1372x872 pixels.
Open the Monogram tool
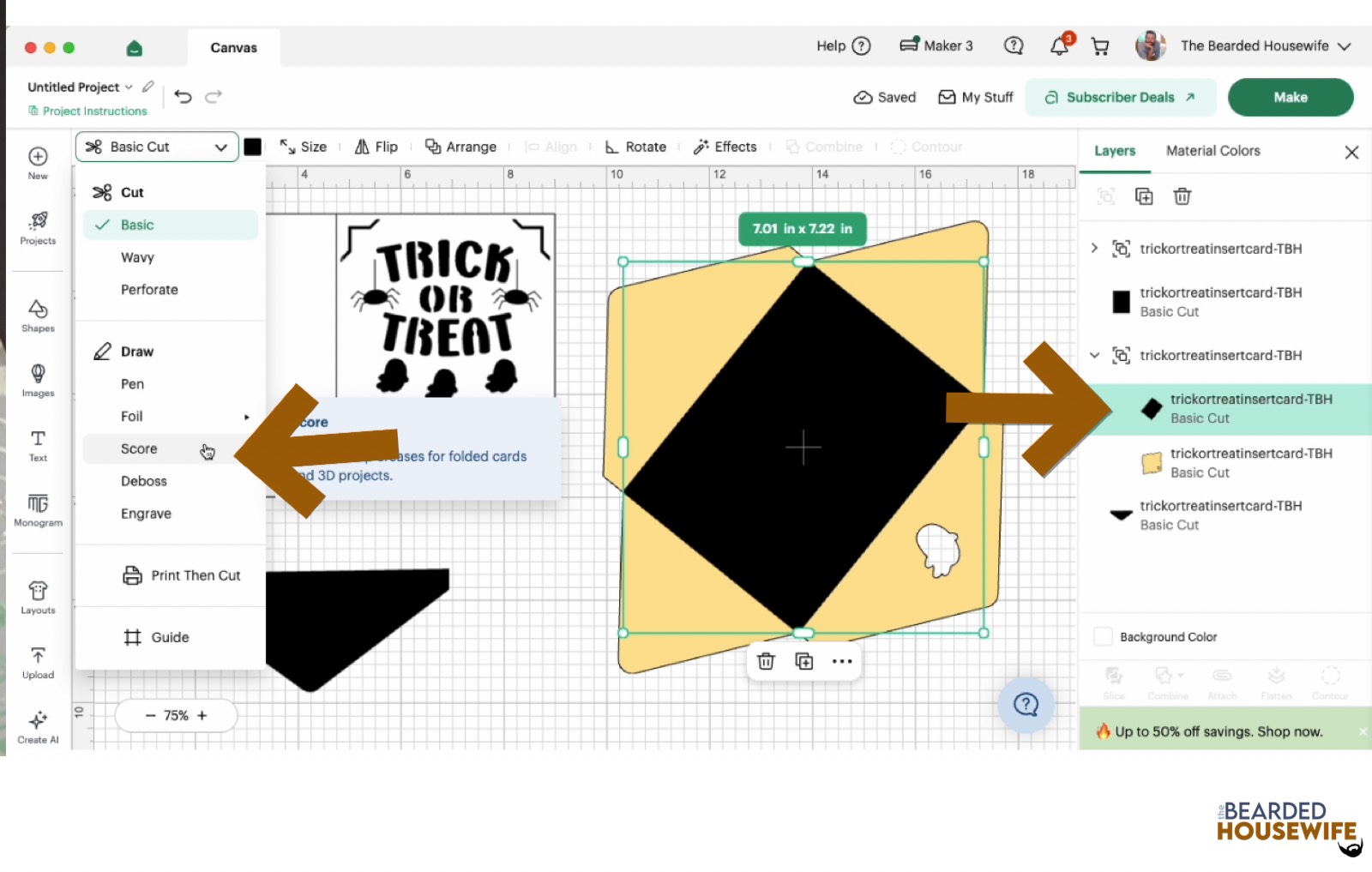click(x=38, y=510)
